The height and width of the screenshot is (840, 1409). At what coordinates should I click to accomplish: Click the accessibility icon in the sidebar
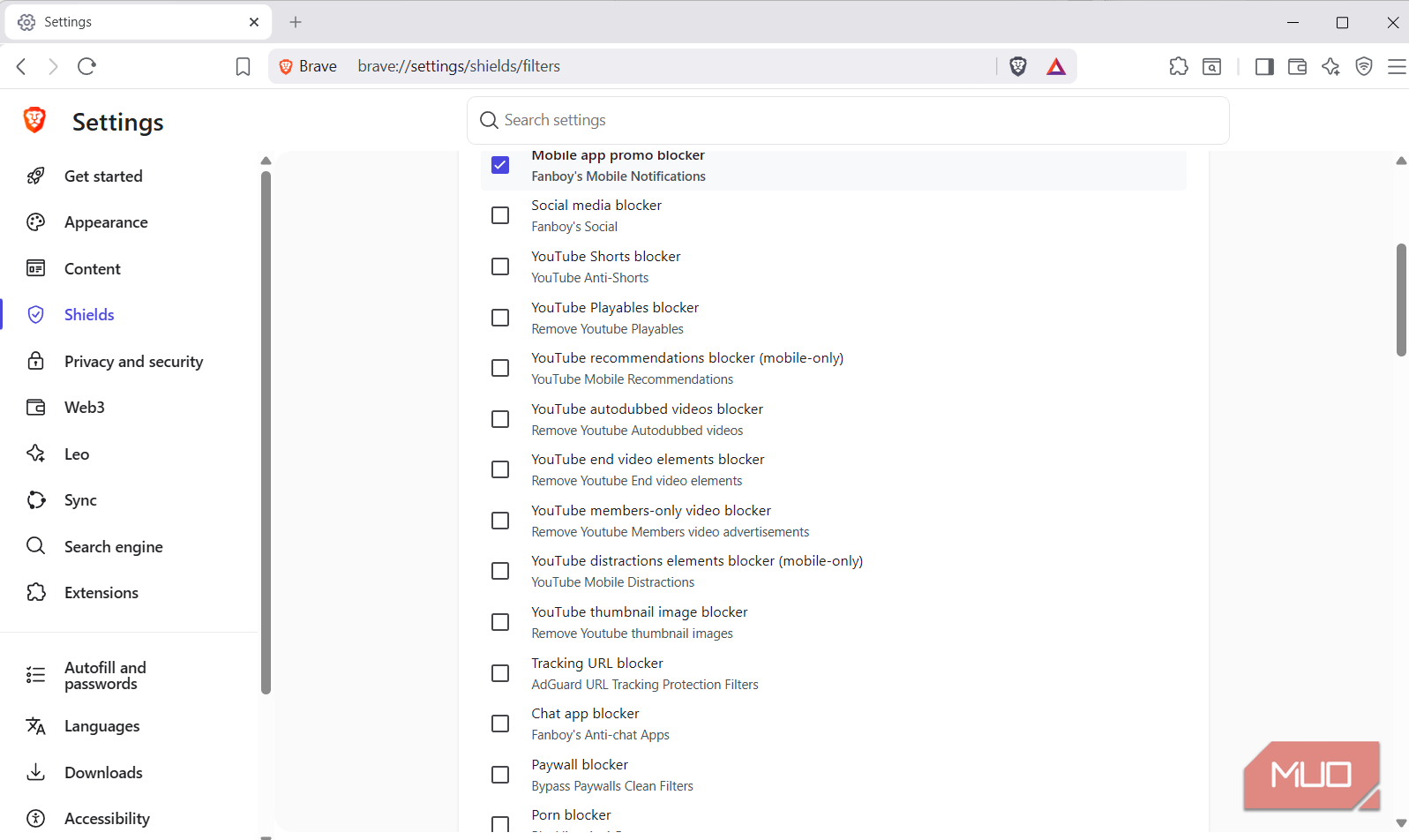[36, 818]
